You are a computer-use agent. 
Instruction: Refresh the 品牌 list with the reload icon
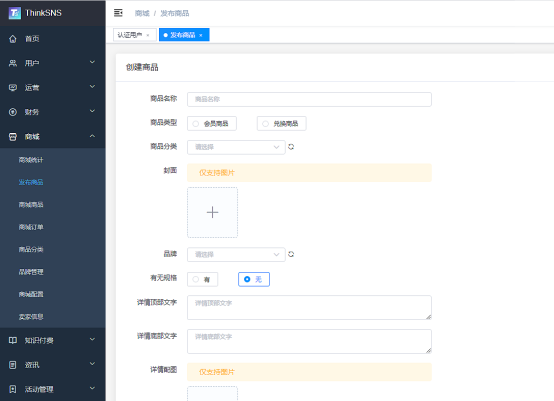291,254
